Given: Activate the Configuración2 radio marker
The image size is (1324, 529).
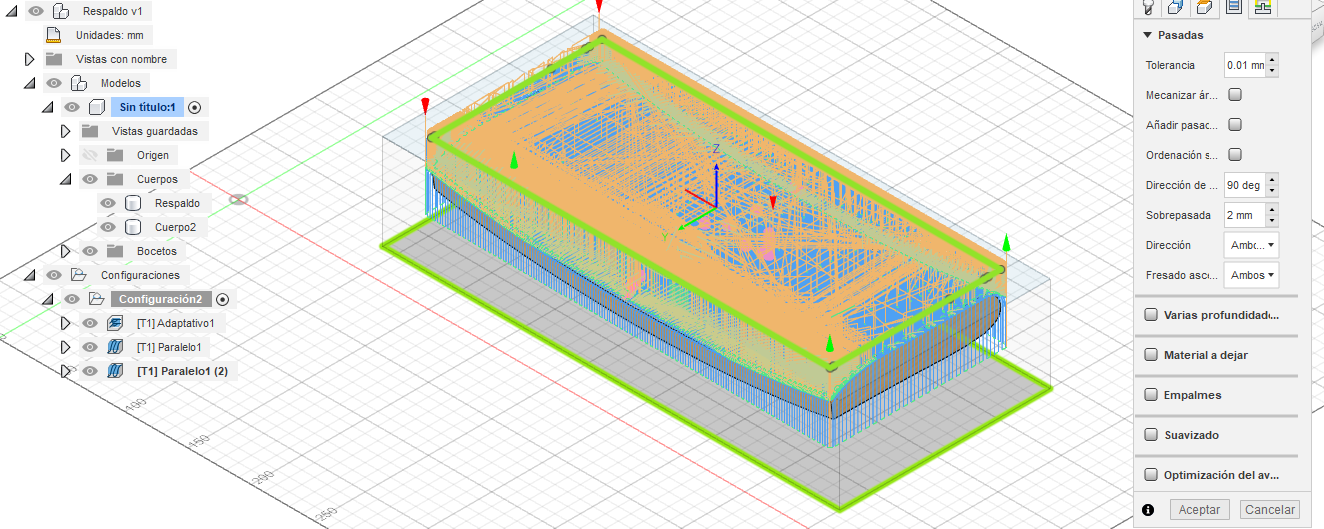Looking at the screenshot, I should click(x=223, y=299).
